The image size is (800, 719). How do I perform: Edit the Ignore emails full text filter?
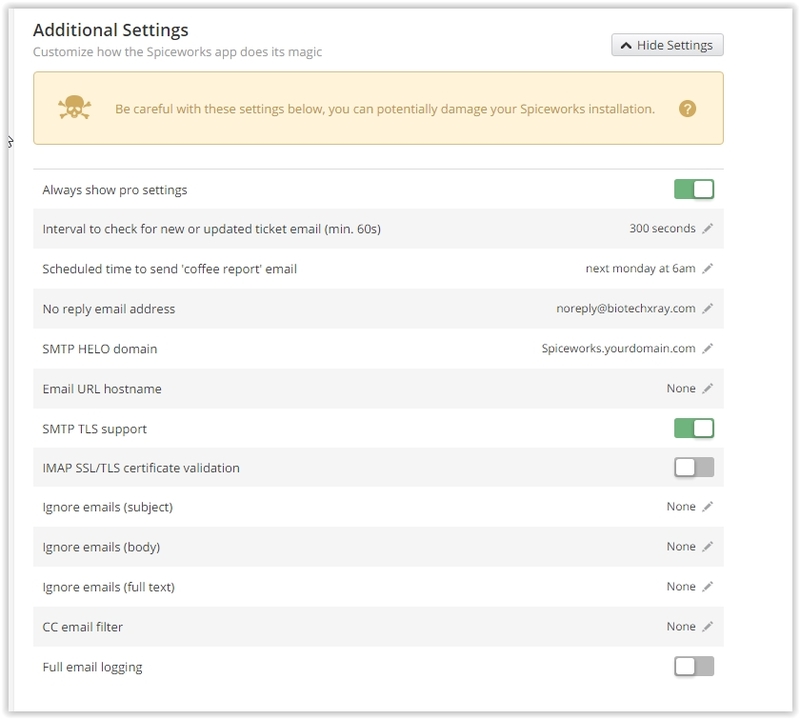coord(709,586)
